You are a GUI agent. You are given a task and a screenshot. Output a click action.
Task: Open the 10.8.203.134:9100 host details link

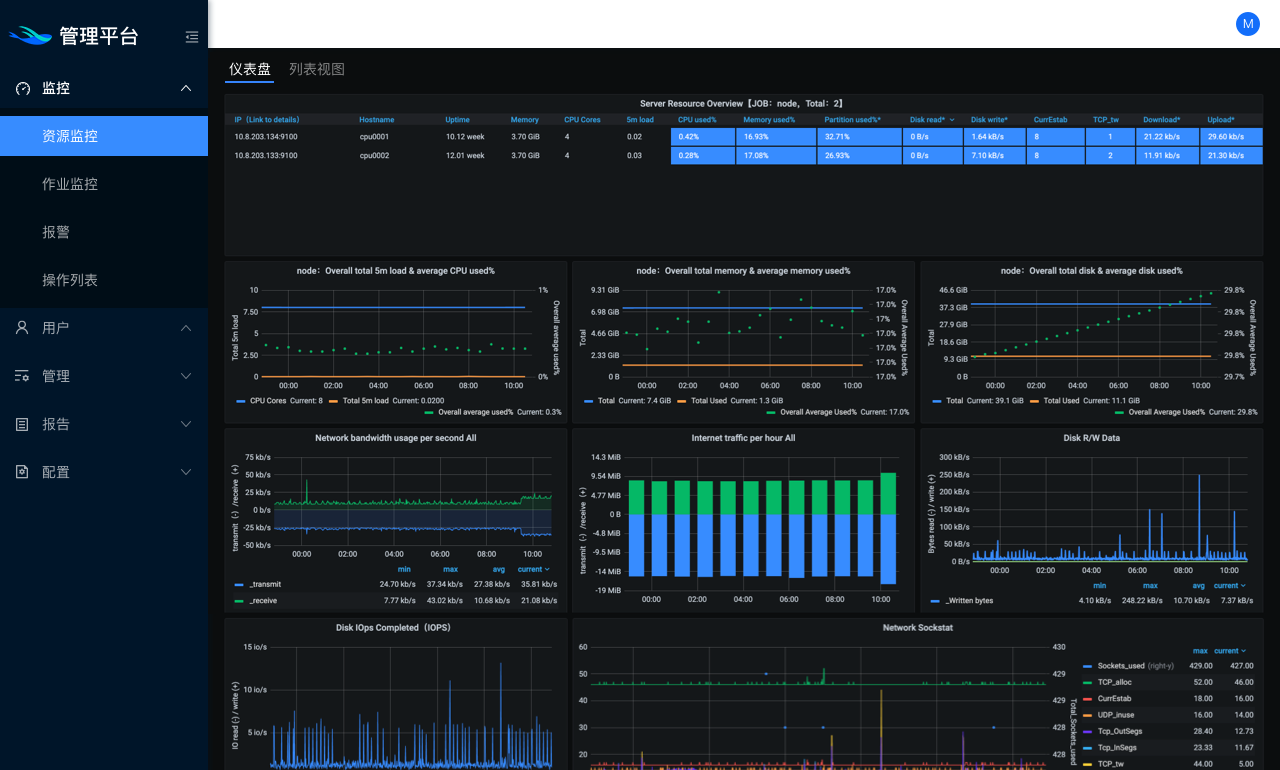265,136
